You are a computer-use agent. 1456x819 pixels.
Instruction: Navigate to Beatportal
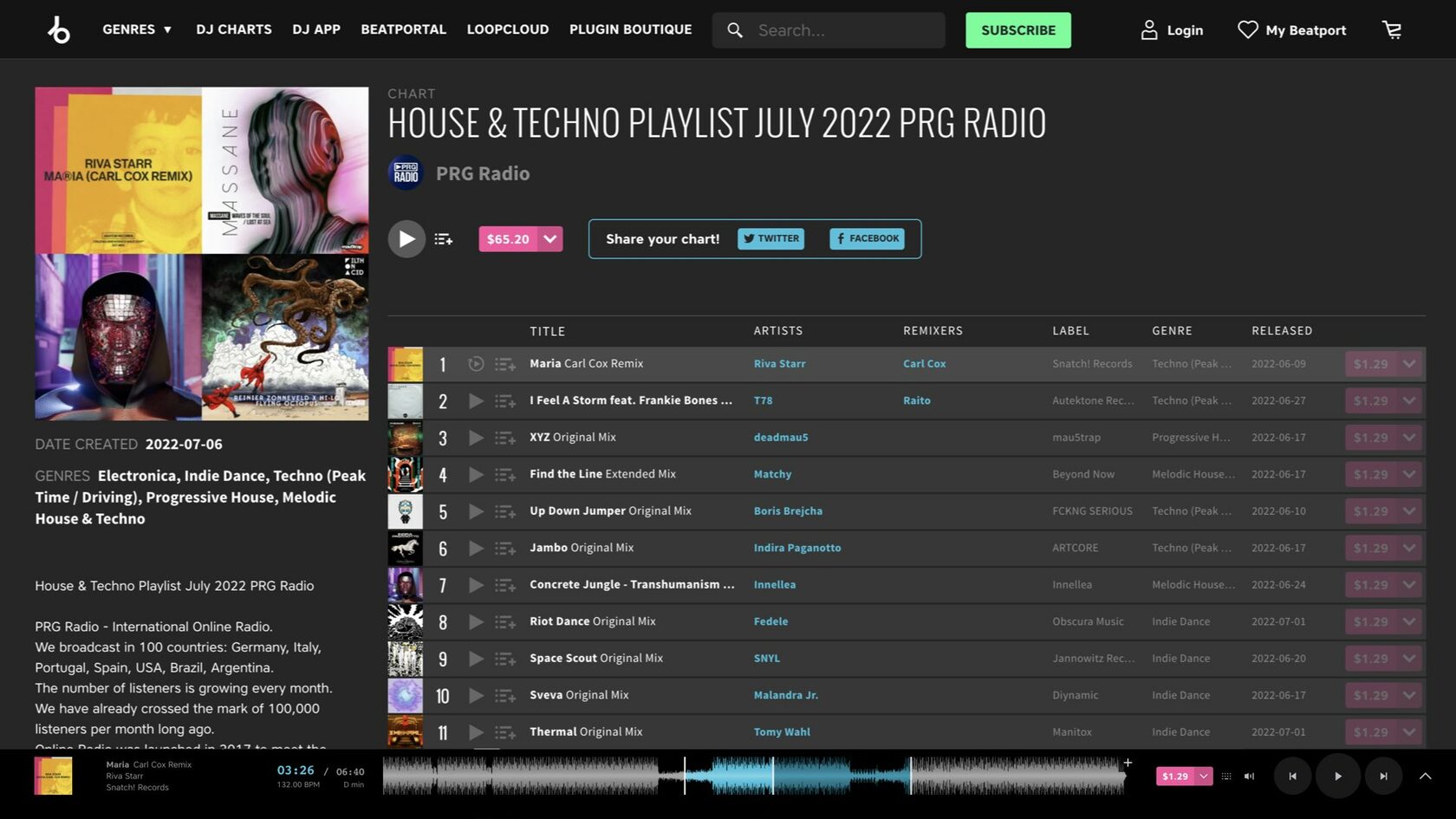click(x=404, y=29)
